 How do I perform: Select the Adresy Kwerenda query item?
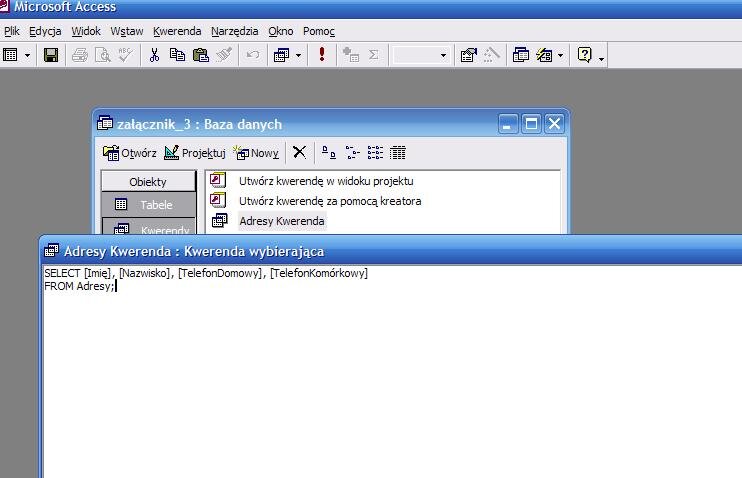[x=282, y=221]
